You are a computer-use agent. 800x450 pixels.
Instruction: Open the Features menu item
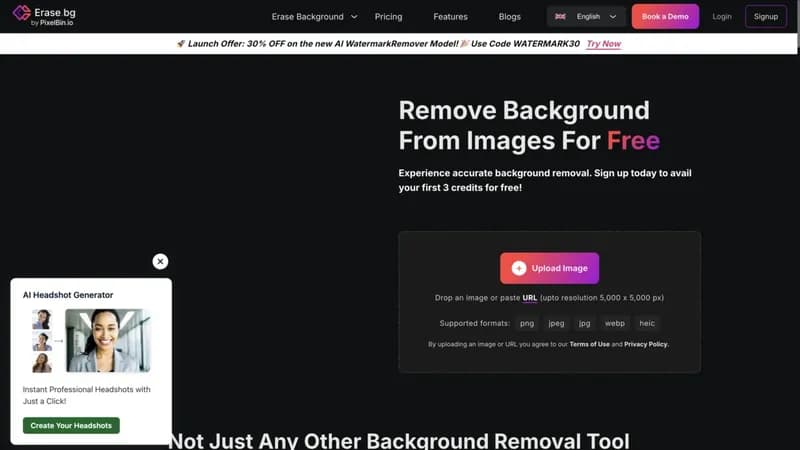(x=451, y=17)
